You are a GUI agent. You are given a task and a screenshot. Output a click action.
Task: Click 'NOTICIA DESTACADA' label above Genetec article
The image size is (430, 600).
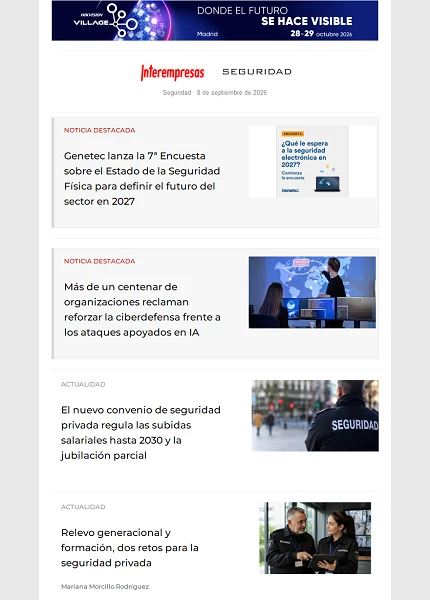(x=99, y=130)
